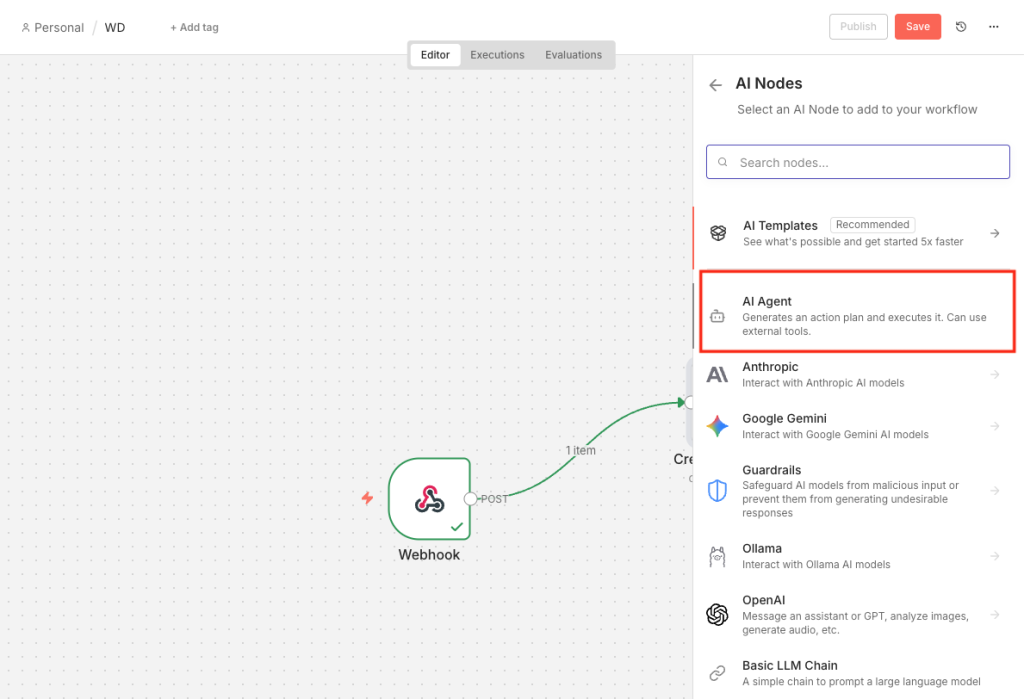Click the Webhook node icon

point(429,498)
